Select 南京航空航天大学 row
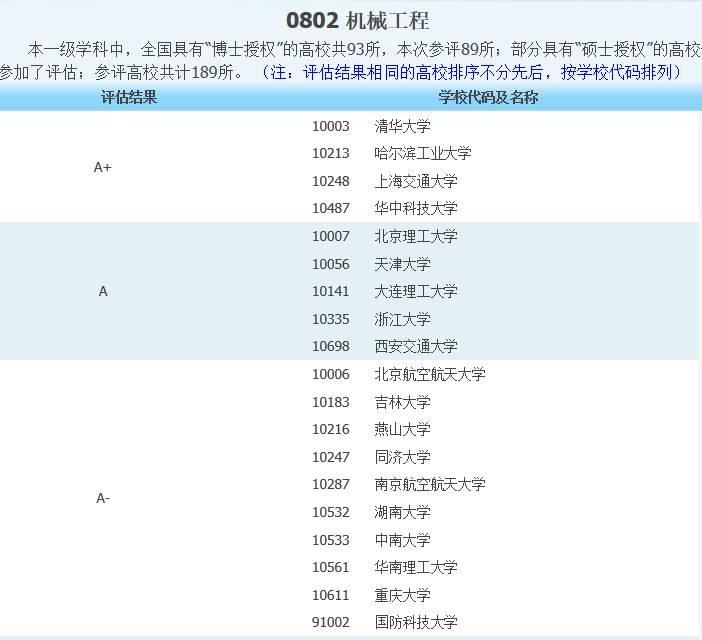702x640 pixels. 430,484
